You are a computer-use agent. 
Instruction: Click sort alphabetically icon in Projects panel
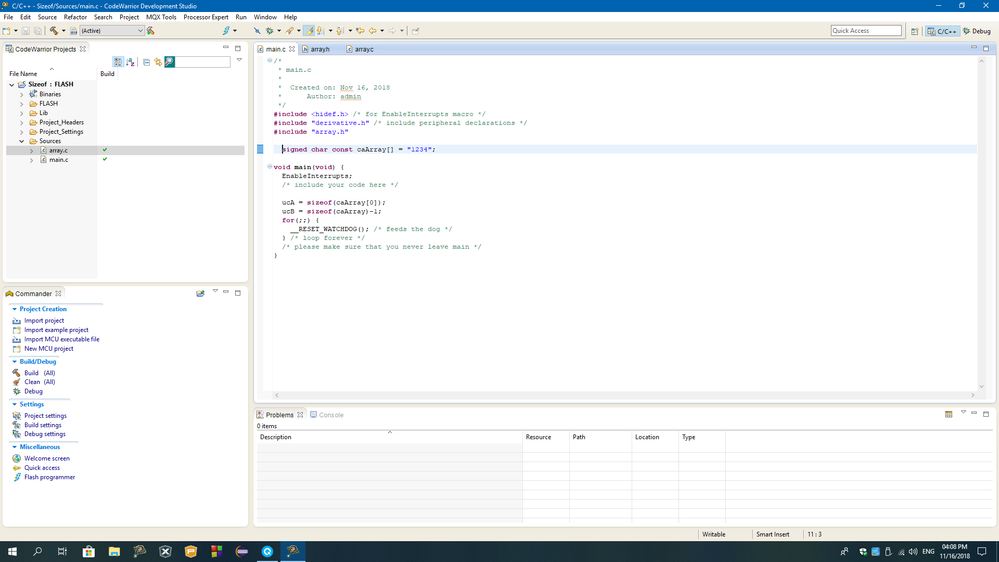[131, 62]
